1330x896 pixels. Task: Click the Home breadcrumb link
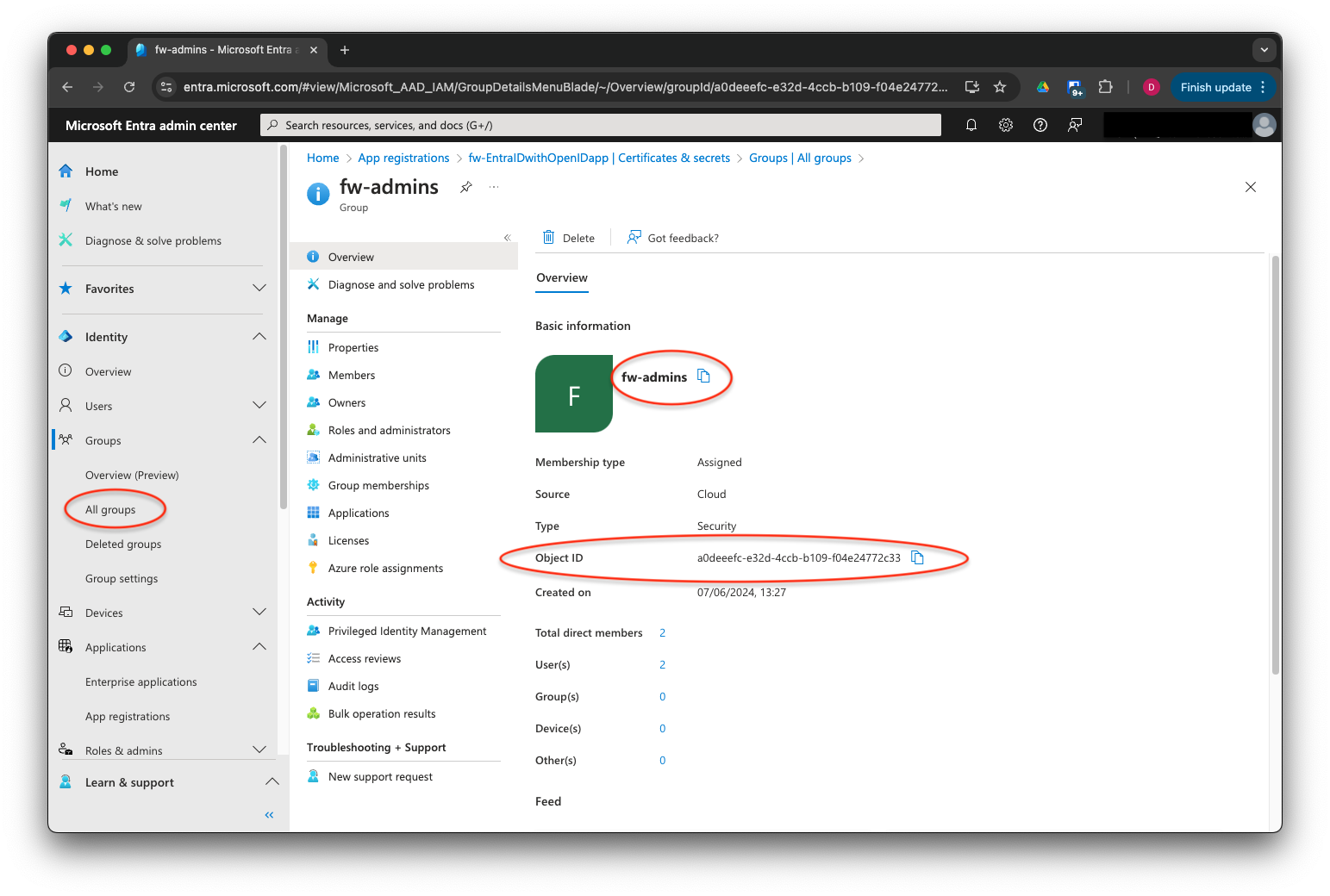tap(323, 158)
